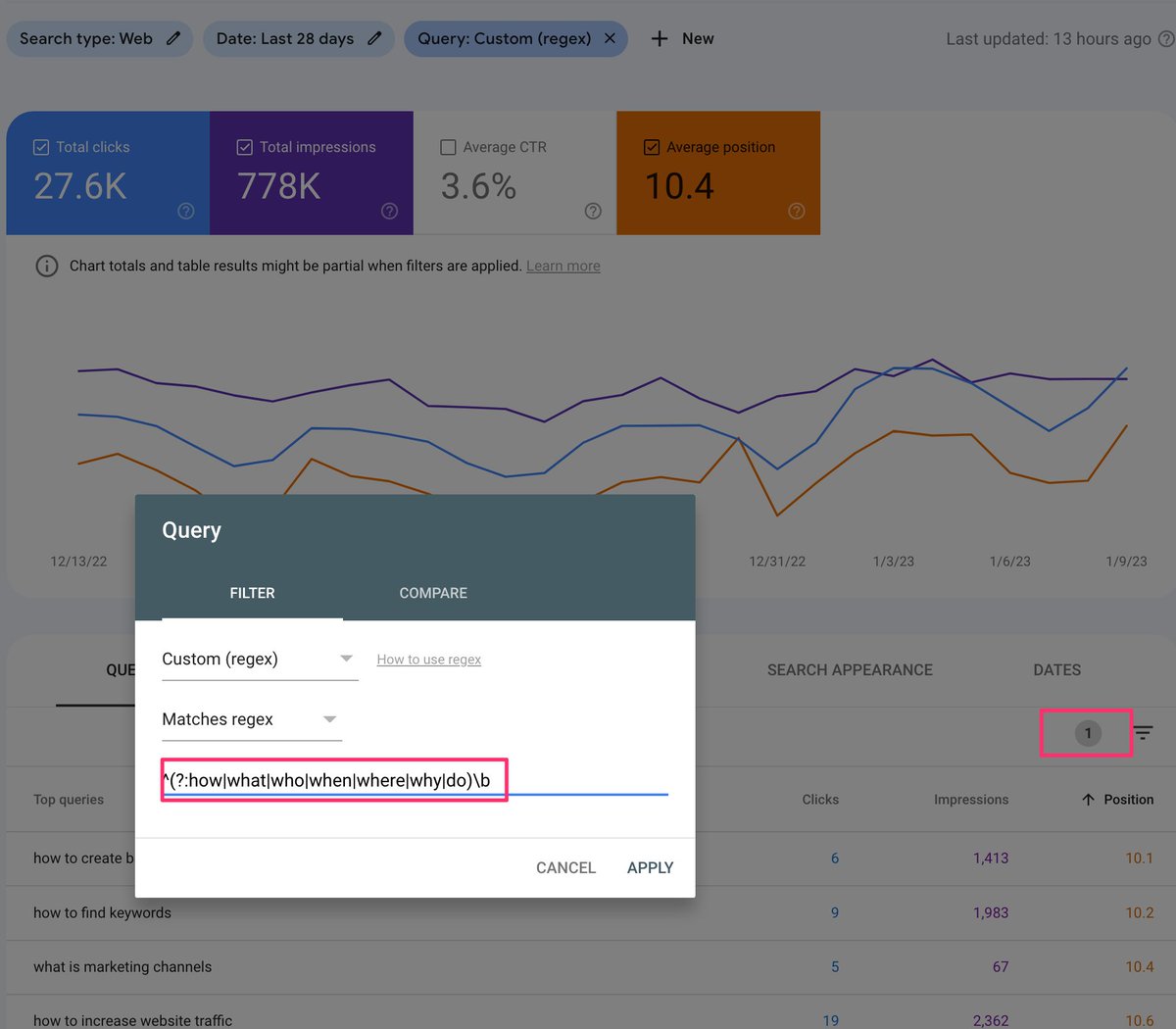Screen dimensions: 1176x1029
Task: Click help icon on Total impressions card
Action: point(389,211)
